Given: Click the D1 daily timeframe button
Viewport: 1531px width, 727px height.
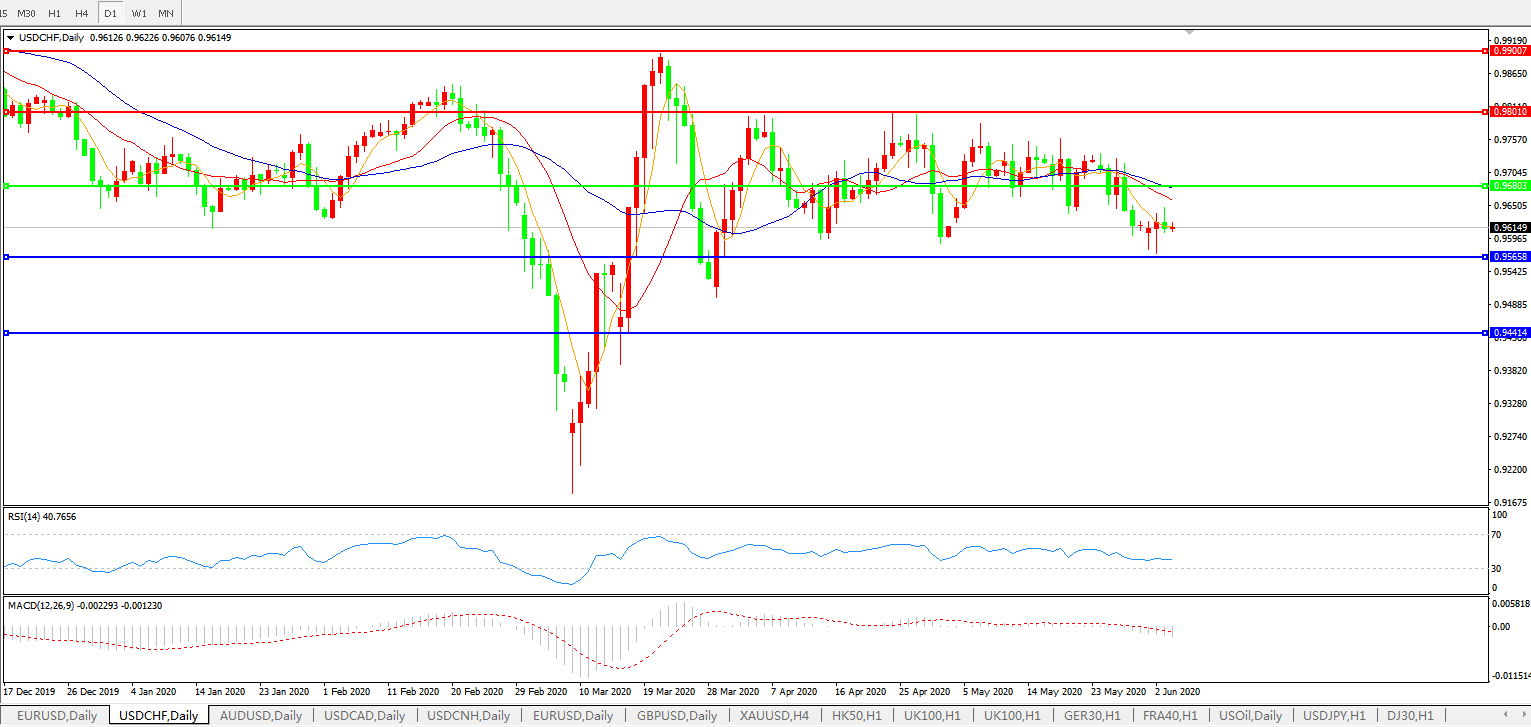Looking at the screenshot, I should pos(110,13).
